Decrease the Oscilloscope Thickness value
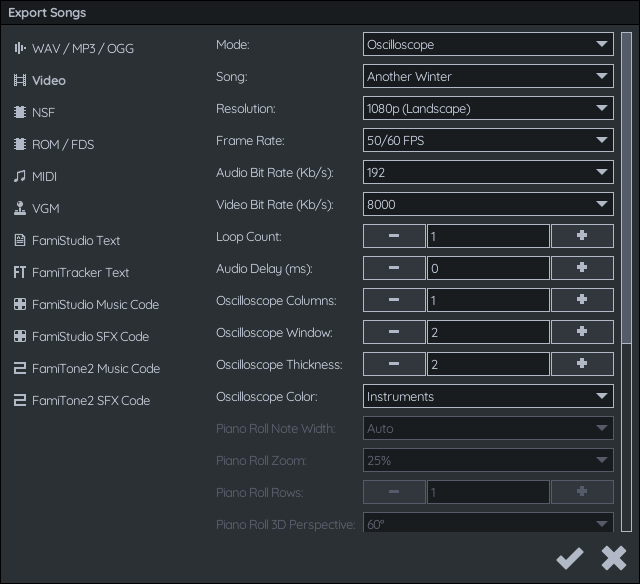The width and height of the screenshot is (640, 584). pyautogui.click(x=394, y=364)
